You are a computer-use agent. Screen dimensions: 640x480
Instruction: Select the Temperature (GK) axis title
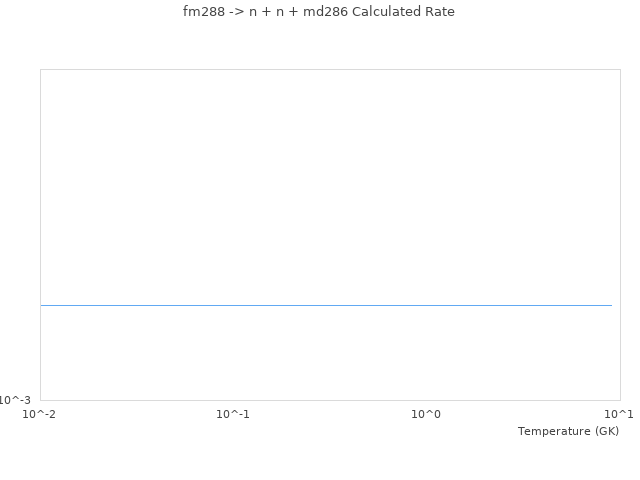(568, 431)
